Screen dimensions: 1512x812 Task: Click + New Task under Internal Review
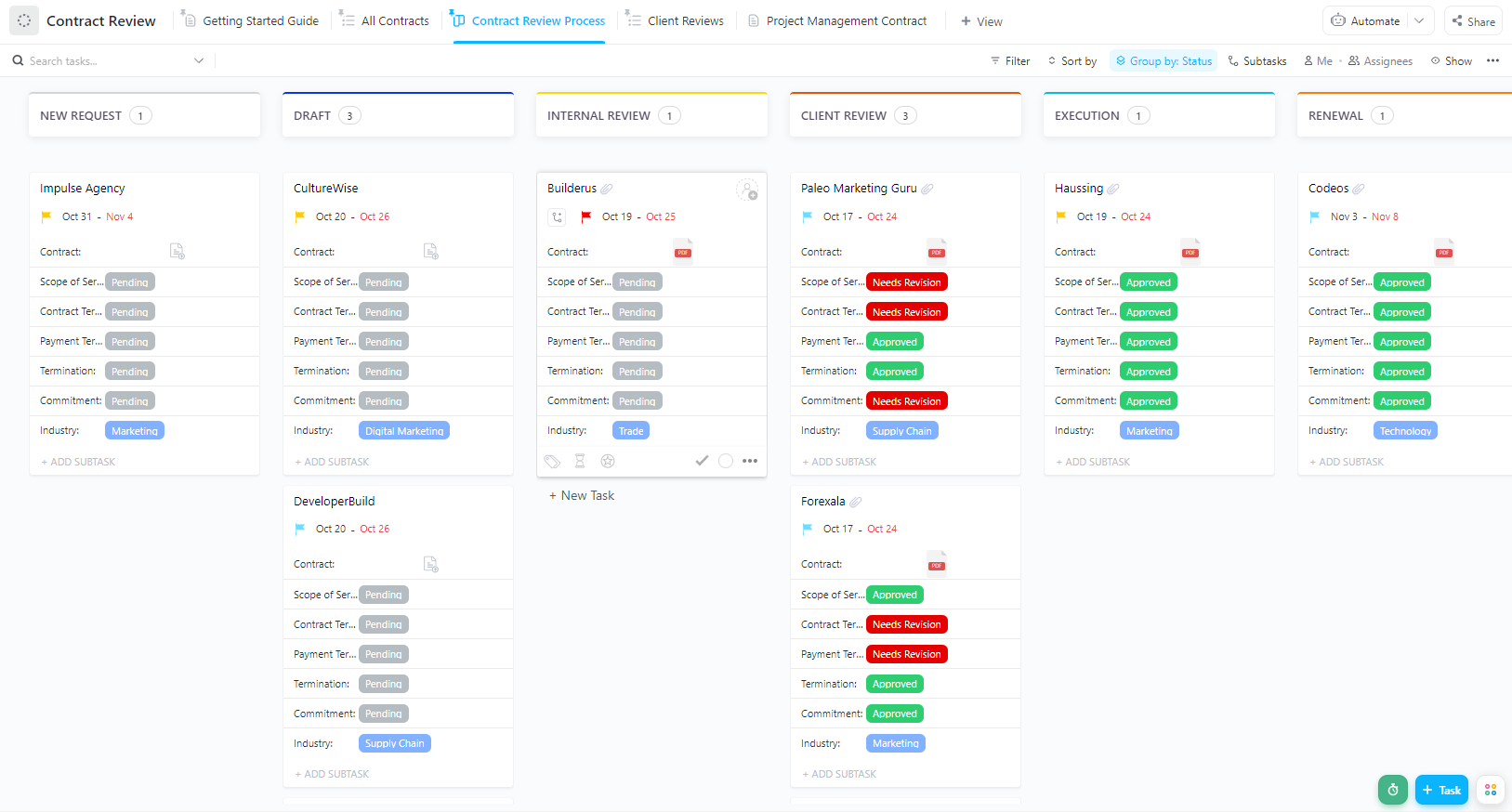pyautogui.click(x=582, y=496)
